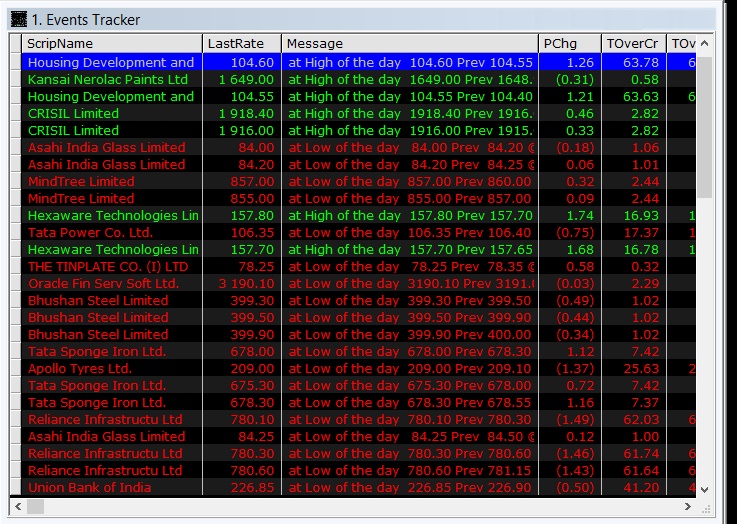
Task: Click the Events Tracker window icon
Action: [x=19, y=20]
